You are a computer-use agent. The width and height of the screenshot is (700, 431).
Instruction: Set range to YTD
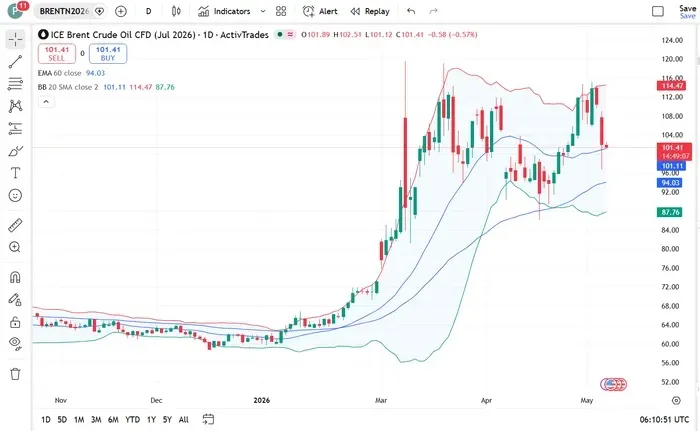click(132, 419)
